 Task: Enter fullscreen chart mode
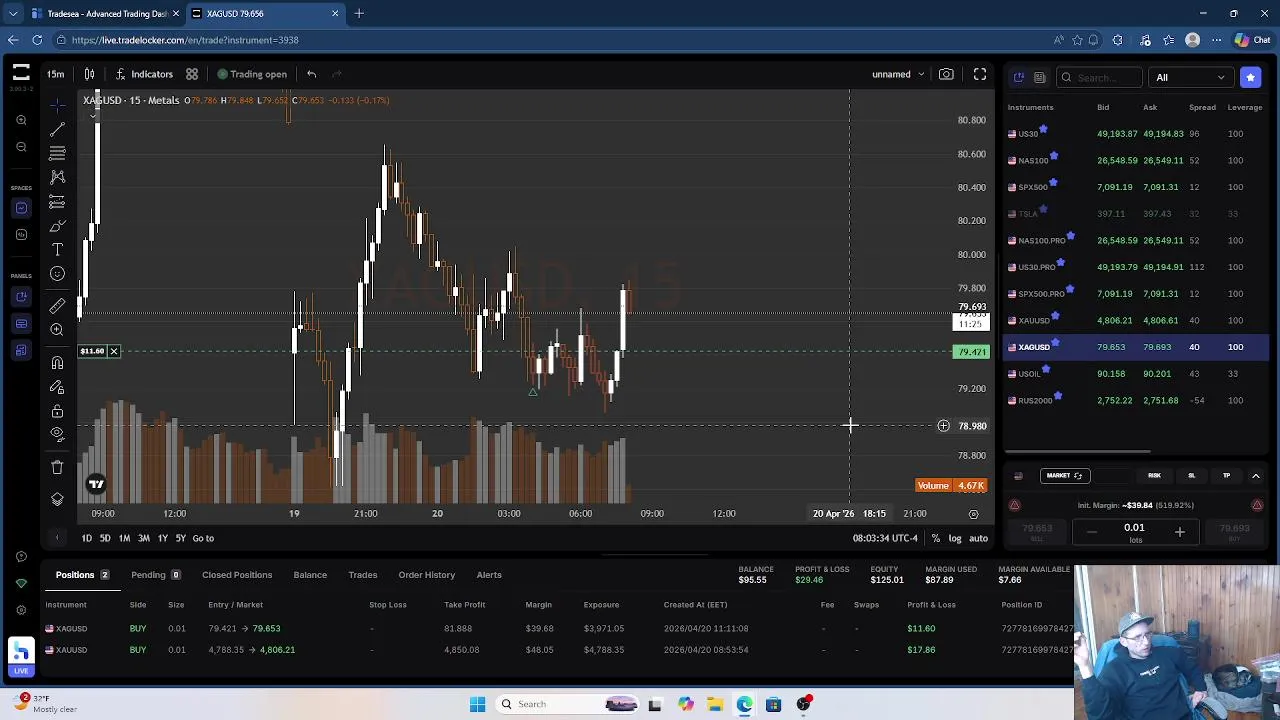(980, 74)
